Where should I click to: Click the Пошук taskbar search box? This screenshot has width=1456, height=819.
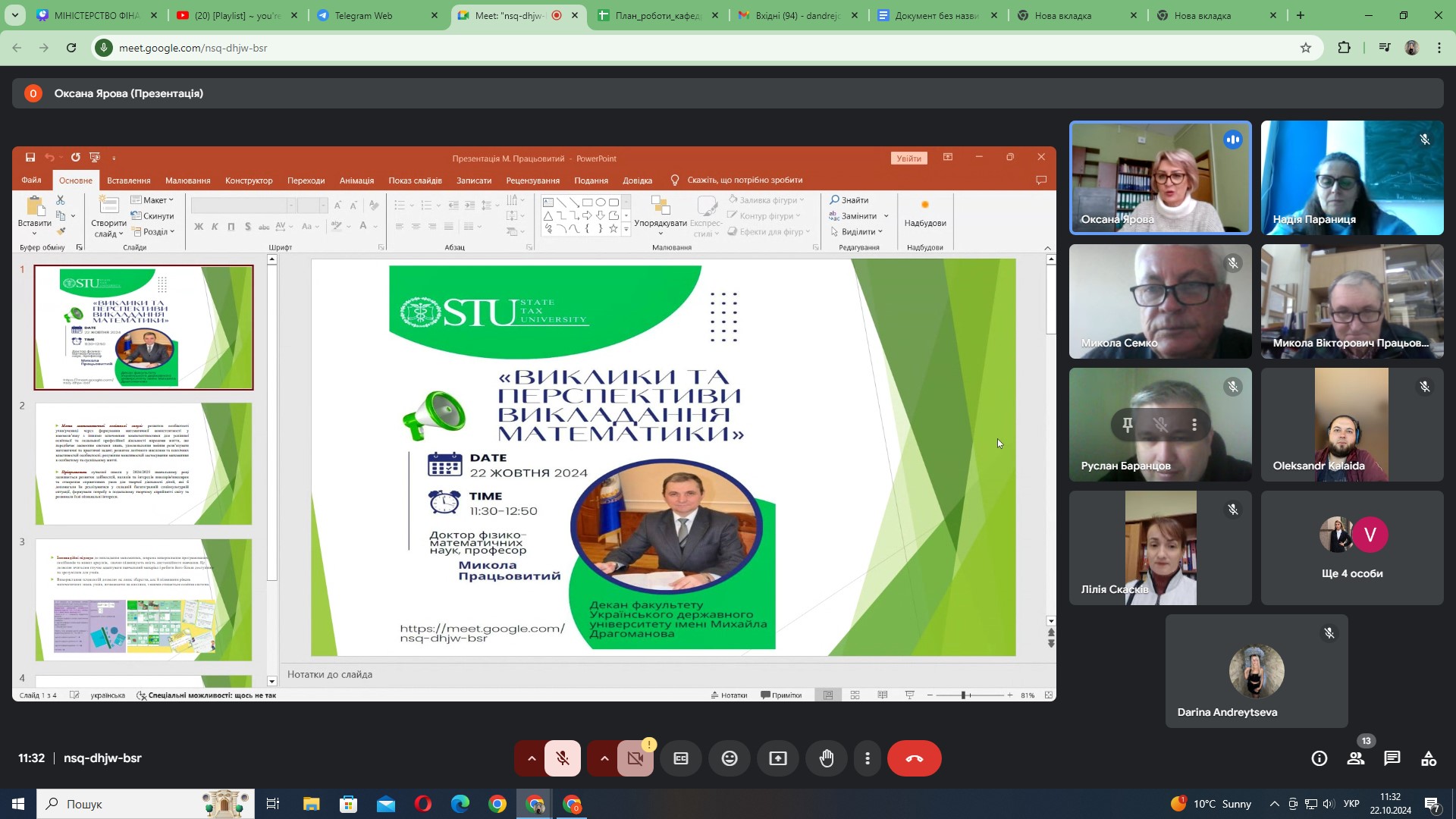coord(146,804)
